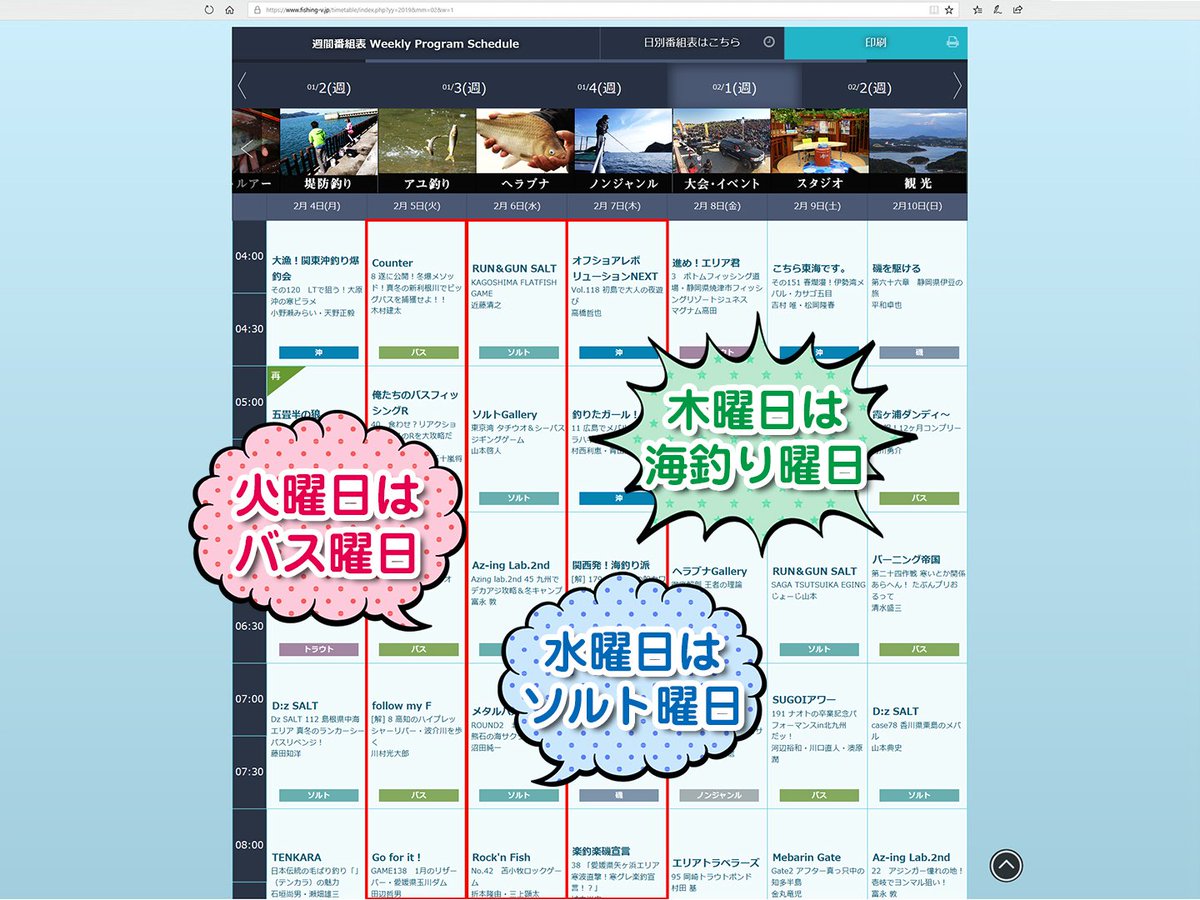Click the printer icon beside 印刷
The height and width of the screenshot is (900, 1200).
tap(953, 43)
